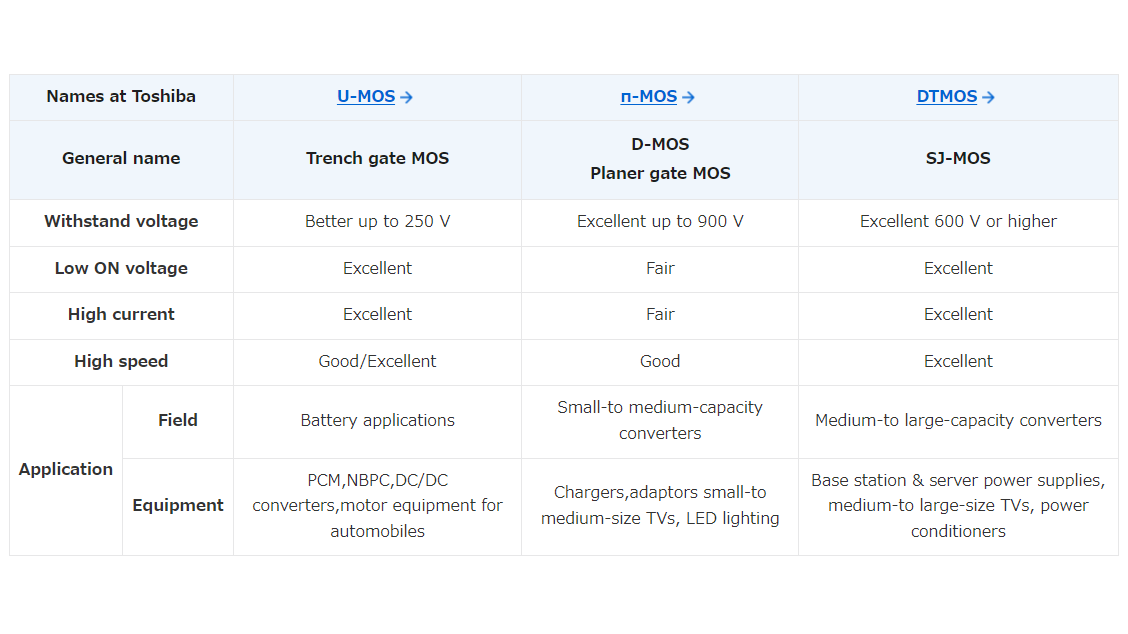
Task: Open the U-MOS link
Action: [x=366, y=96]
